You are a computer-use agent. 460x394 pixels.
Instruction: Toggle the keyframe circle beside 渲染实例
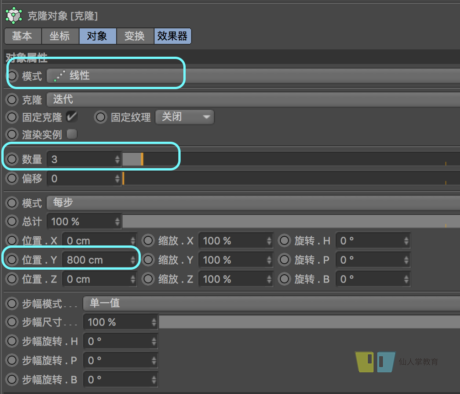point(12,135)
